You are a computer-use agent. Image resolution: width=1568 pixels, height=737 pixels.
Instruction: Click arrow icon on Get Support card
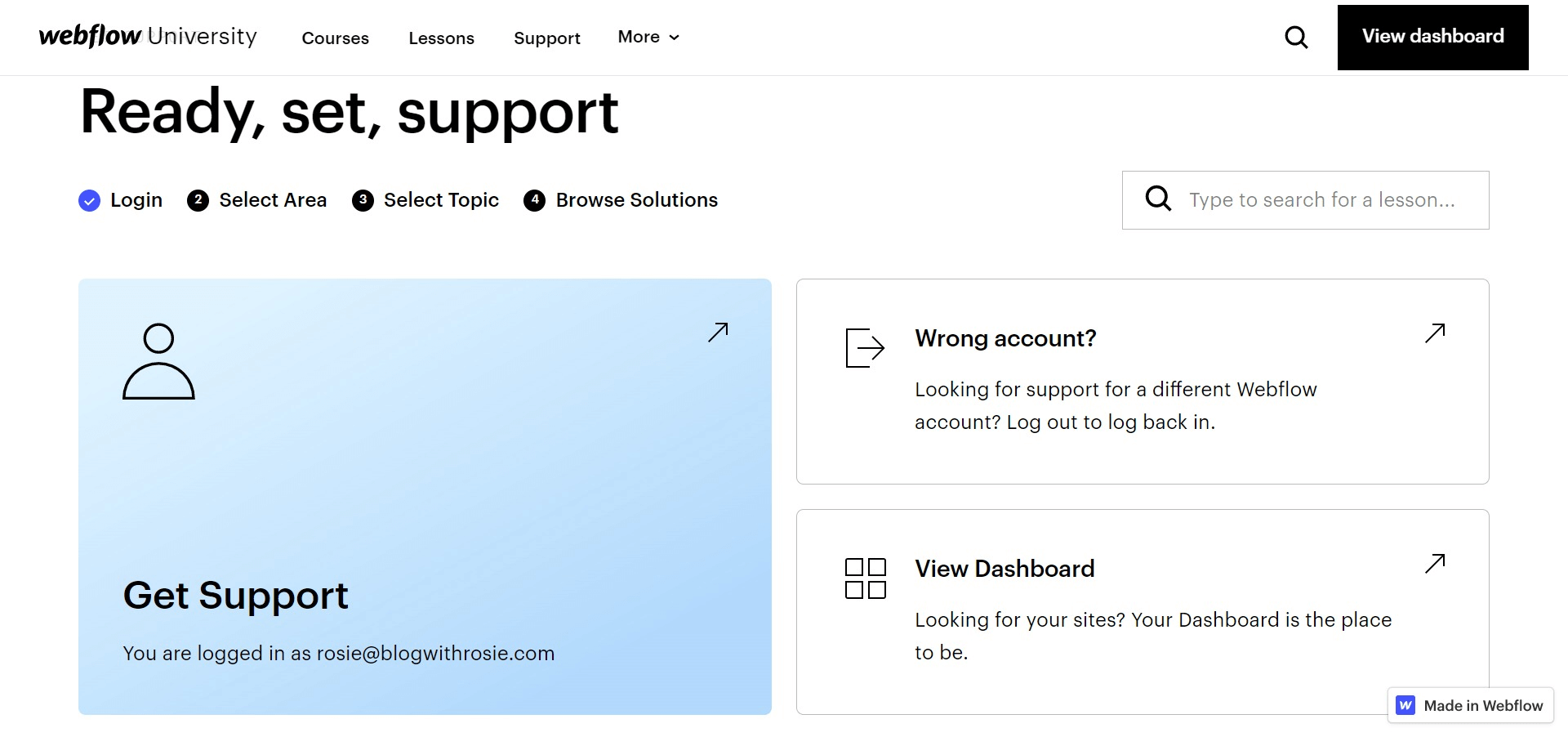click(x=718, y=332)
